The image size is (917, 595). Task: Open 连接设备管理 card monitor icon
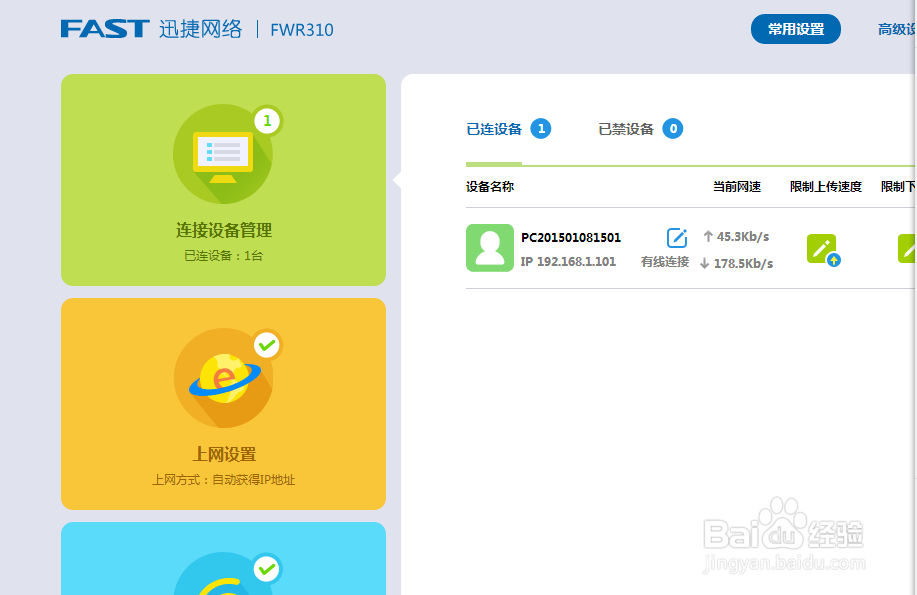point(223,154)
